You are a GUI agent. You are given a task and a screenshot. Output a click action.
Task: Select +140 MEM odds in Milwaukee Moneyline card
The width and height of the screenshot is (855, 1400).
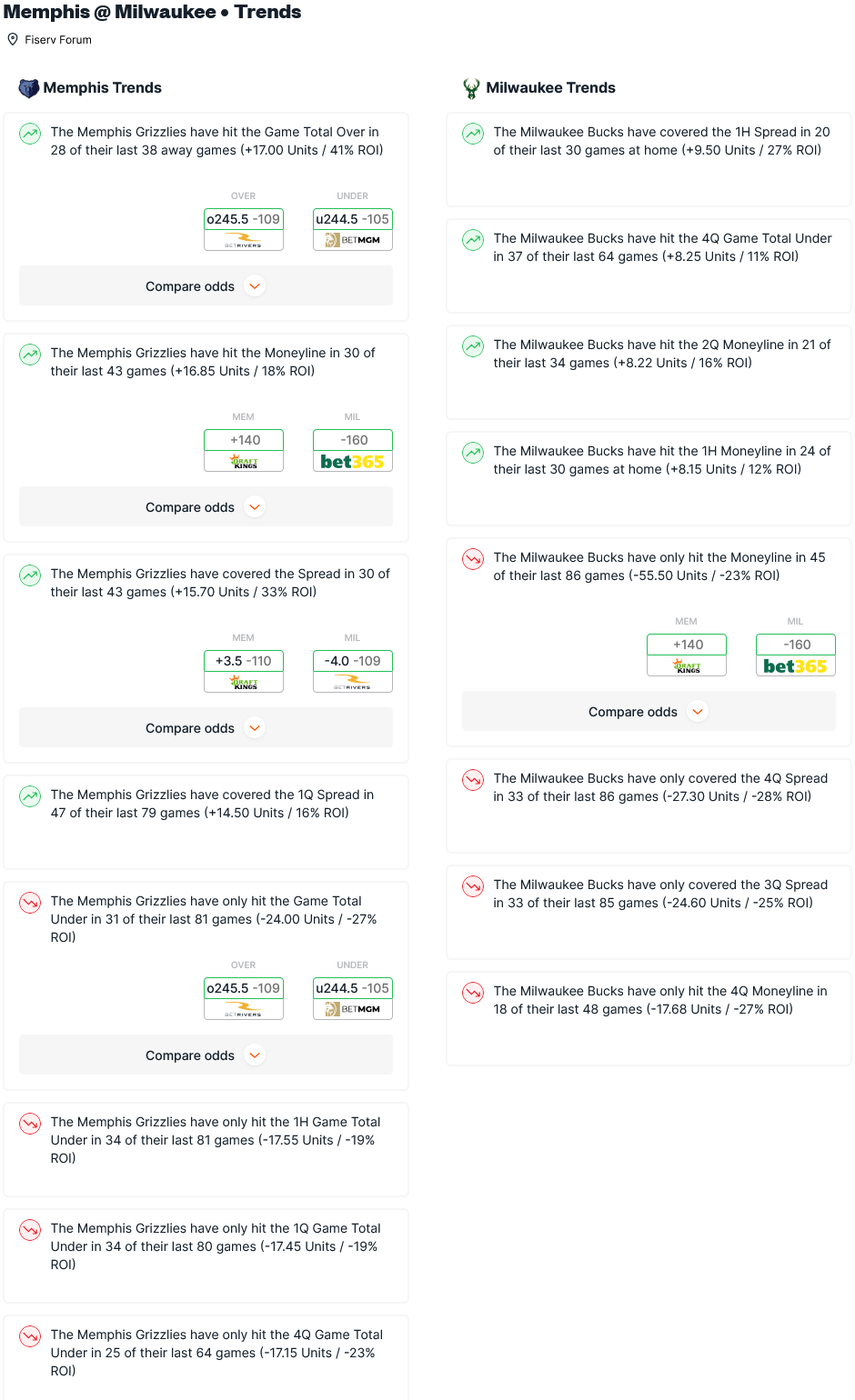[x=687, y=645]
